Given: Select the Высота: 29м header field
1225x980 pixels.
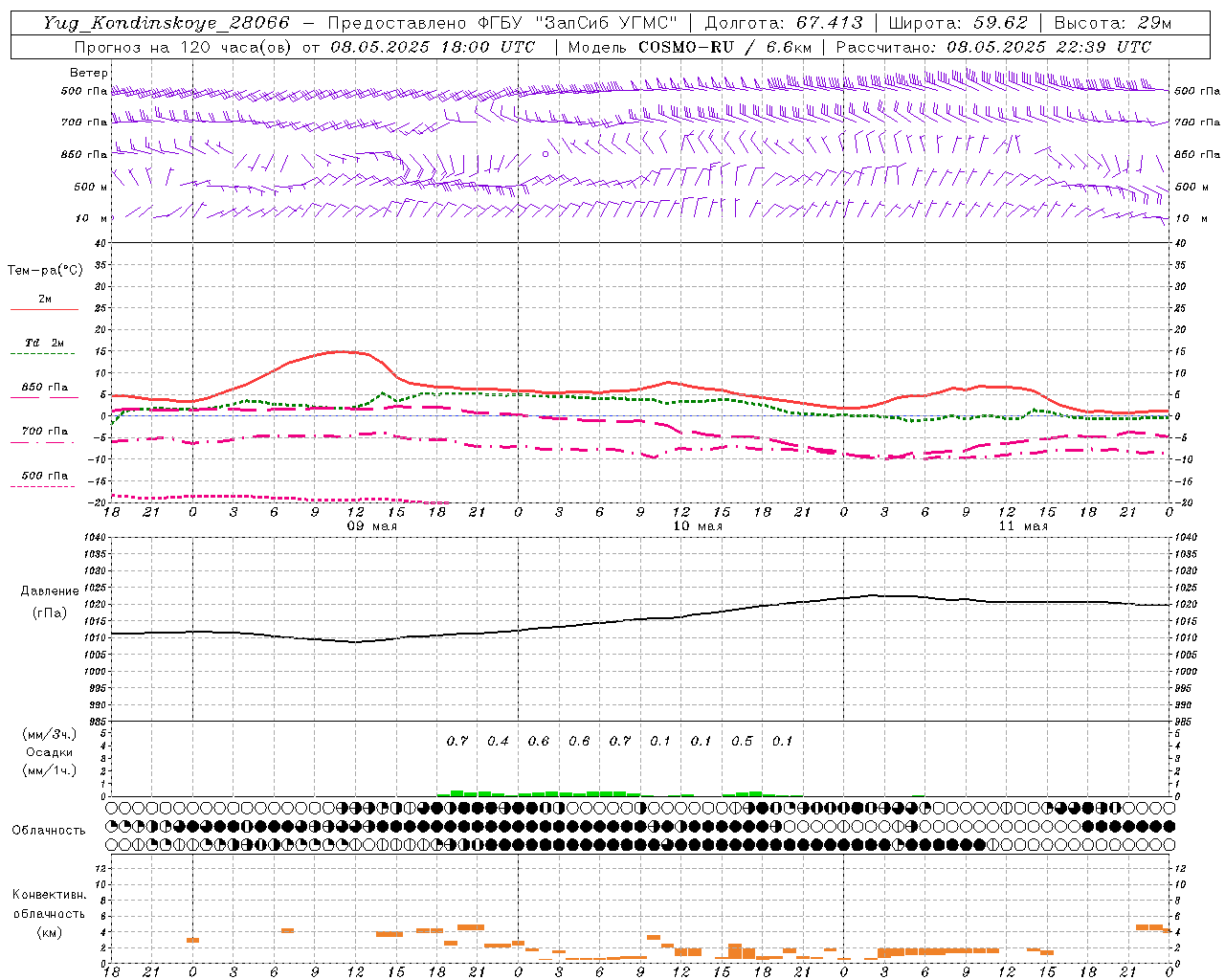Looking at the screenshot, I should pyautogui.click(x=1112, y=23).
